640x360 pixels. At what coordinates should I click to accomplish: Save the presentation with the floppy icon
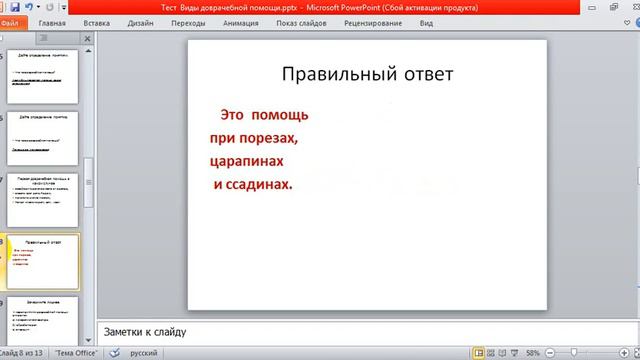click(15, 7)
